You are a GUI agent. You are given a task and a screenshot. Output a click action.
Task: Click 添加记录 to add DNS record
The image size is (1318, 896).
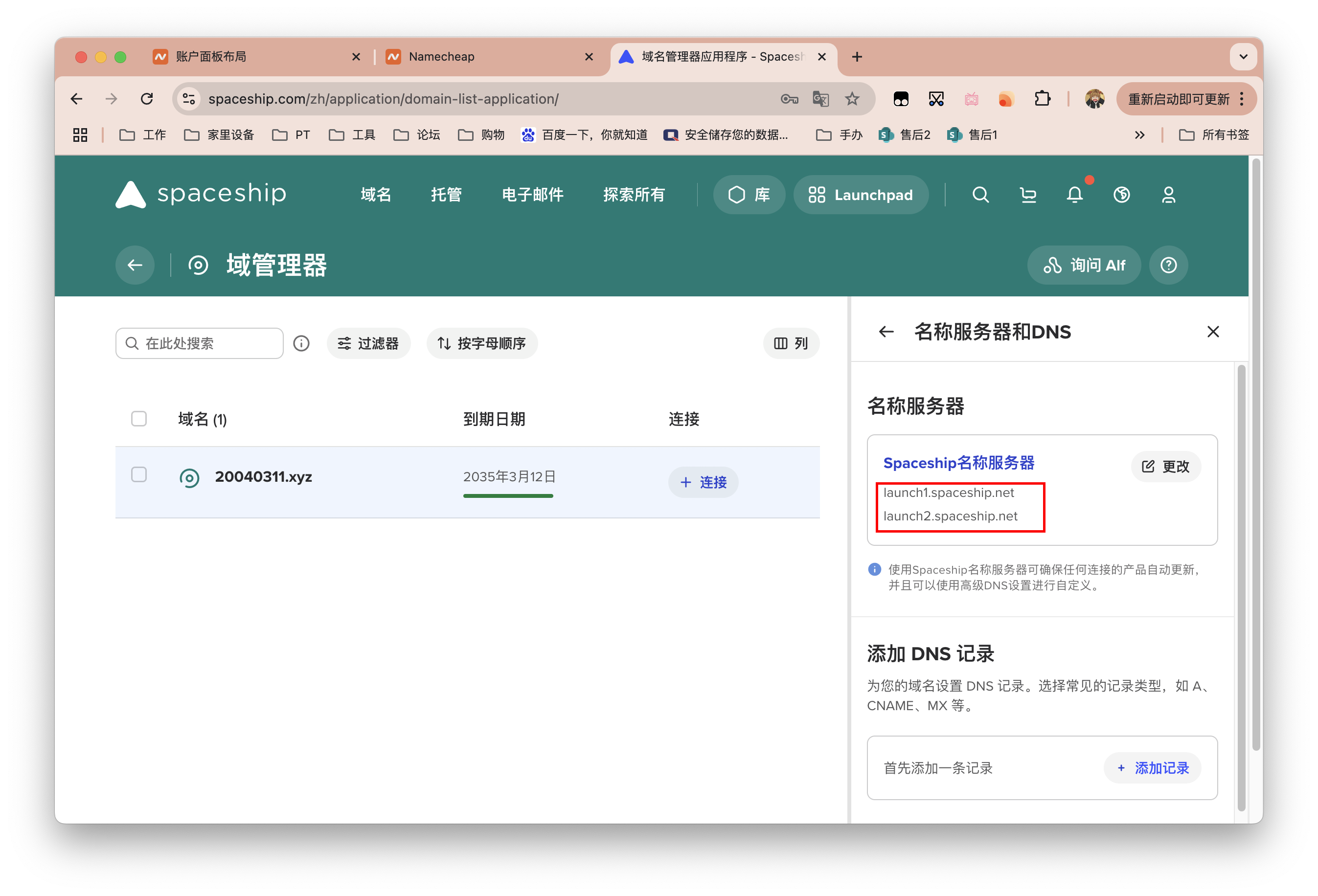pyautogui.click(x=1153, y=768)
